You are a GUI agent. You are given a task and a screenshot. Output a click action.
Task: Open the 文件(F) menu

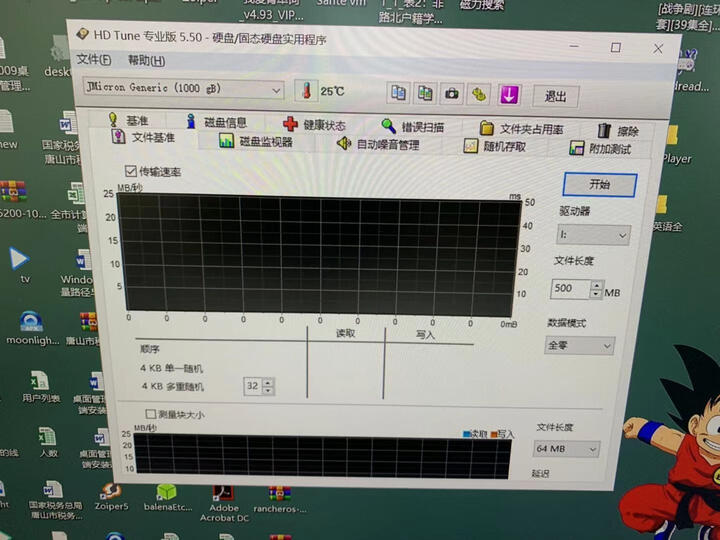(94, 59)
